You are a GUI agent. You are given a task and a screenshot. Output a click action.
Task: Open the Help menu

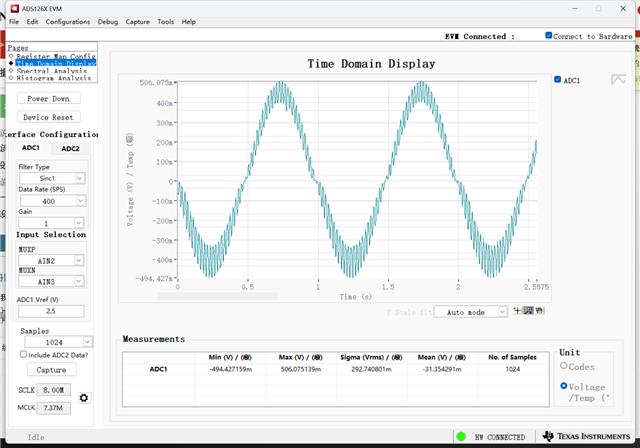click(x=189, y=22)
